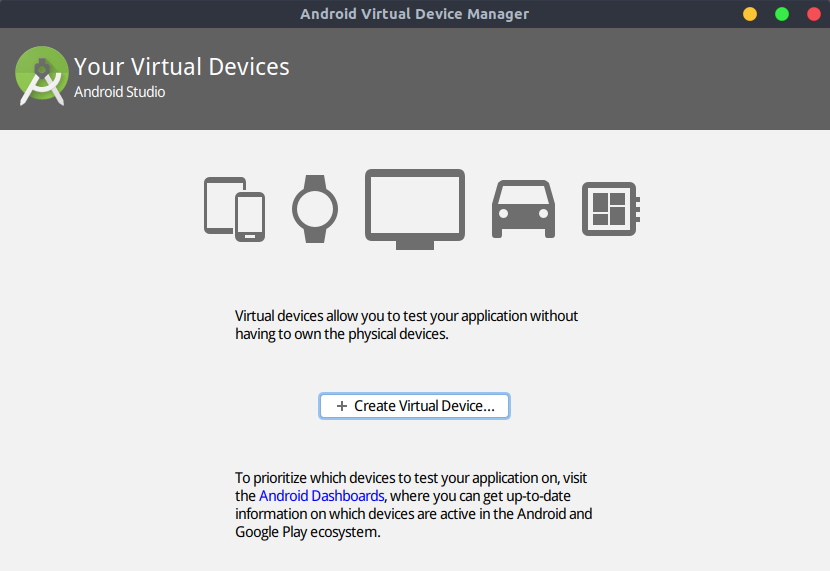Maximize the window with the green button
The image size is (830, 571).
click(782, 14)
